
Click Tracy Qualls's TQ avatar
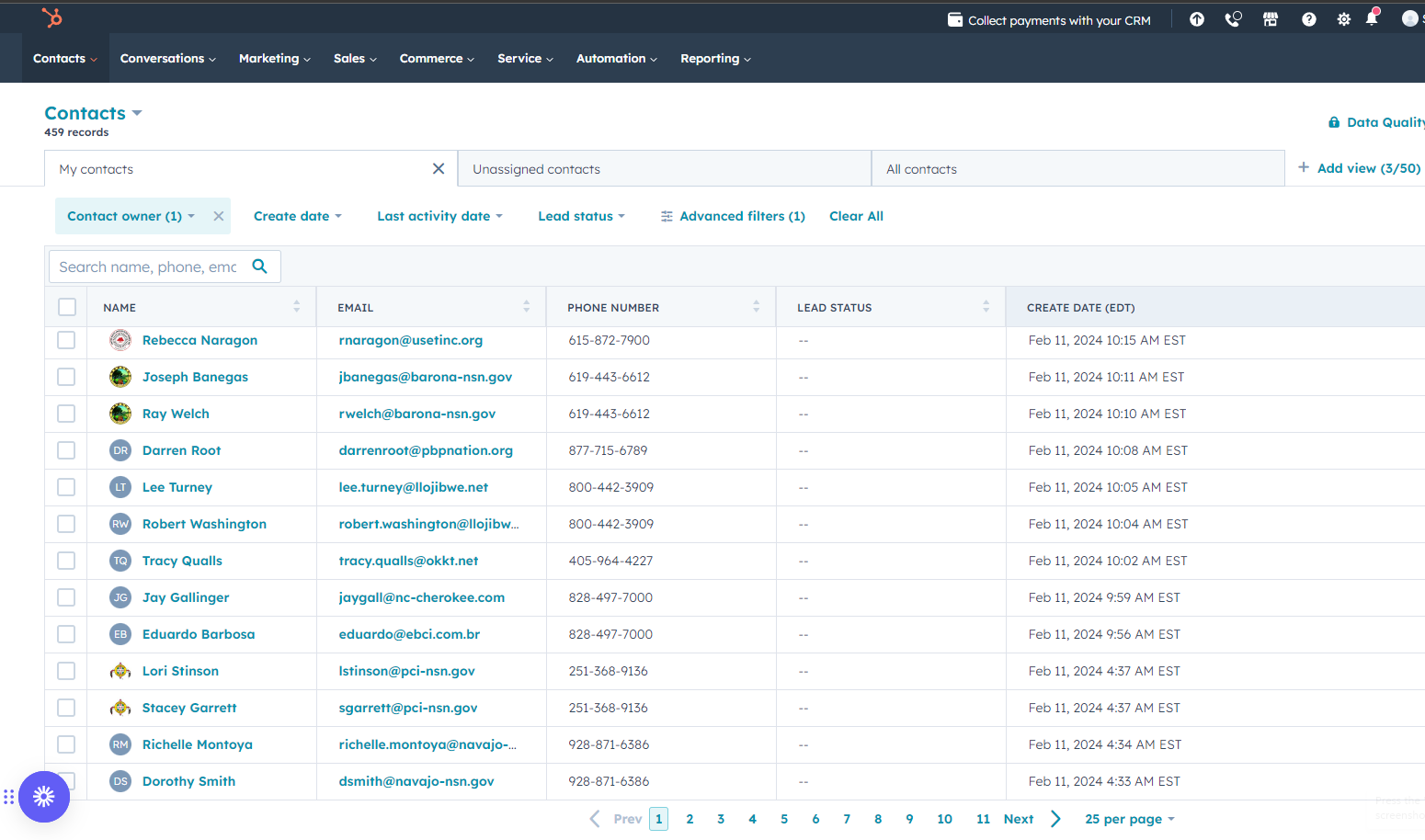[120, 561]
